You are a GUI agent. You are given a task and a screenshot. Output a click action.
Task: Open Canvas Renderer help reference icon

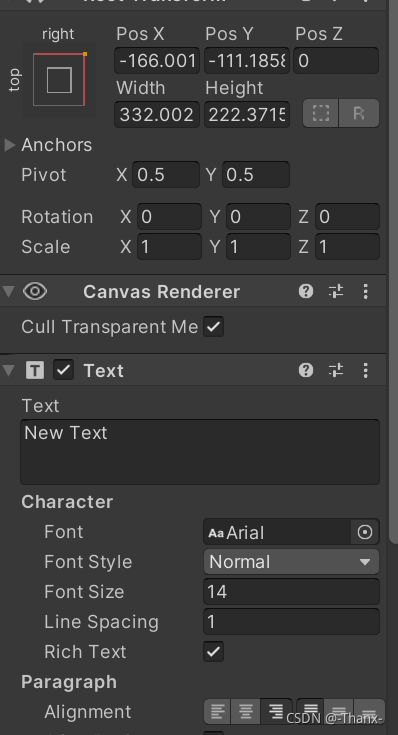[306, 292]
